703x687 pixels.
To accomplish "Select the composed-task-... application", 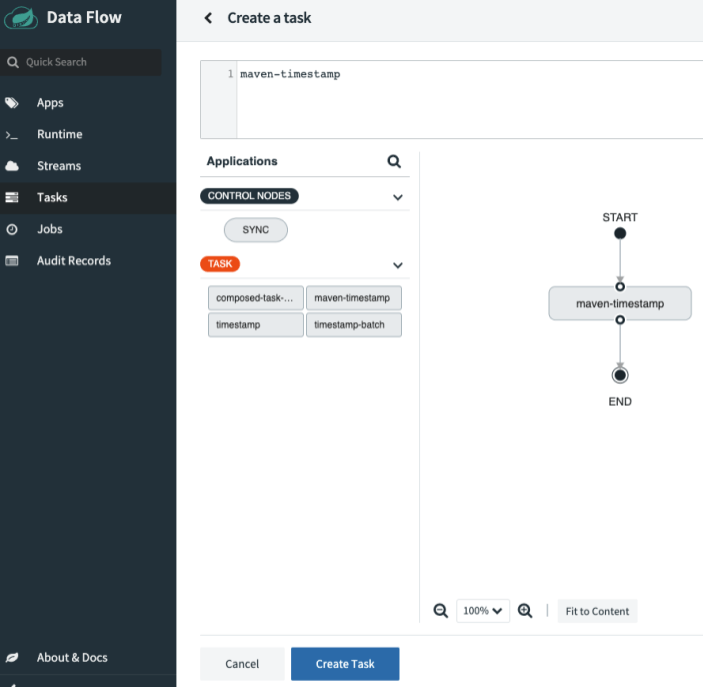I will [x=256, y=298].
